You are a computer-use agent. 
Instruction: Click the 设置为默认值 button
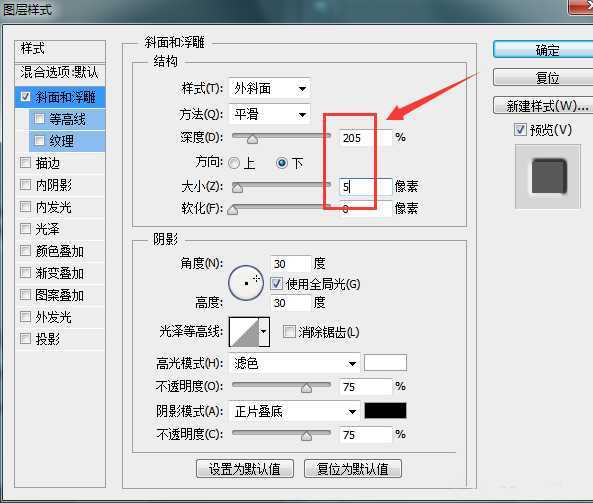pyautogui.click(x=245, y=469)
